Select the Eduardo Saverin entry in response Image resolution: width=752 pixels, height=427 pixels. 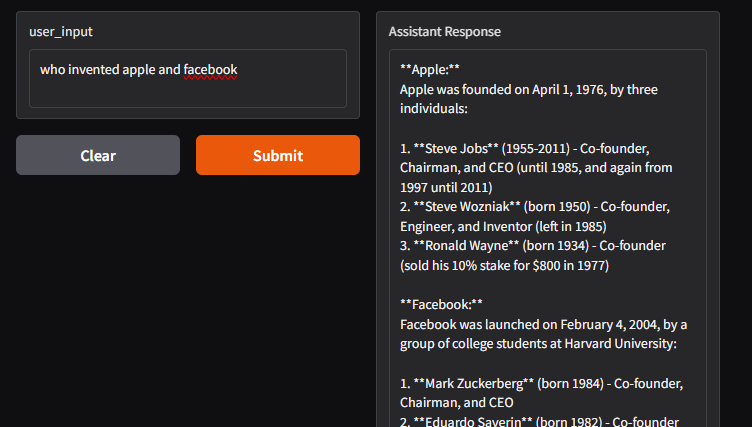point(540,421)
